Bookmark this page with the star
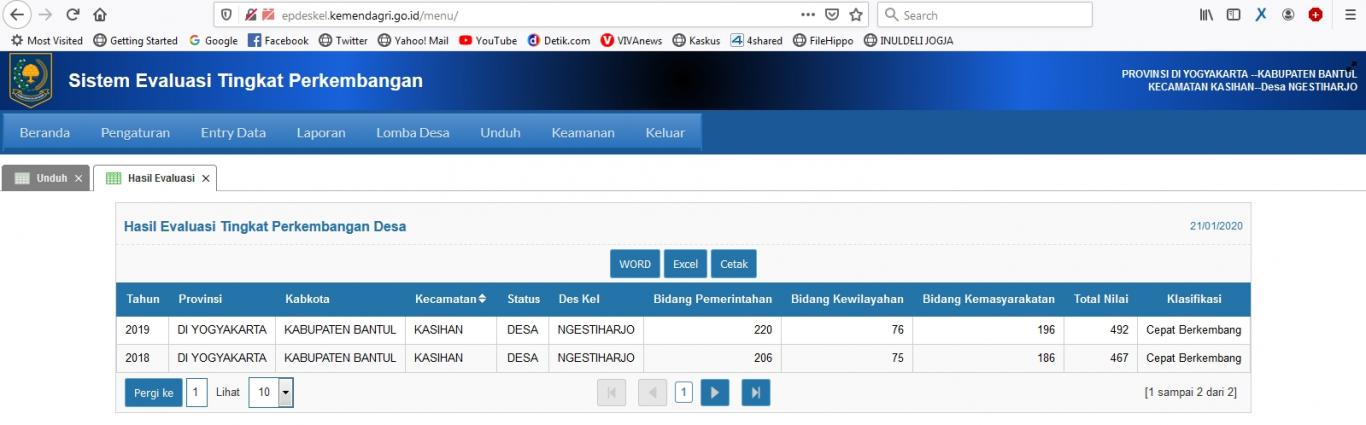1366x425 pixels. click(857, 15)
